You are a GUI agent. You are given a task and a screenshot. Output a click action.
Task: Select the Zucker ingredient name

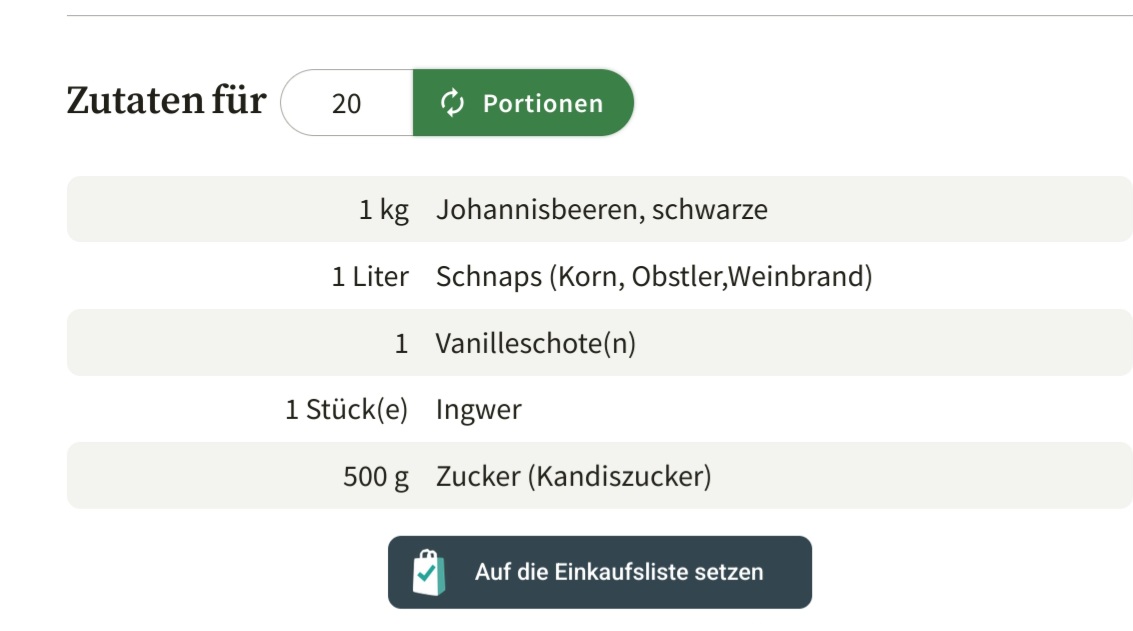tap(573, 477)
